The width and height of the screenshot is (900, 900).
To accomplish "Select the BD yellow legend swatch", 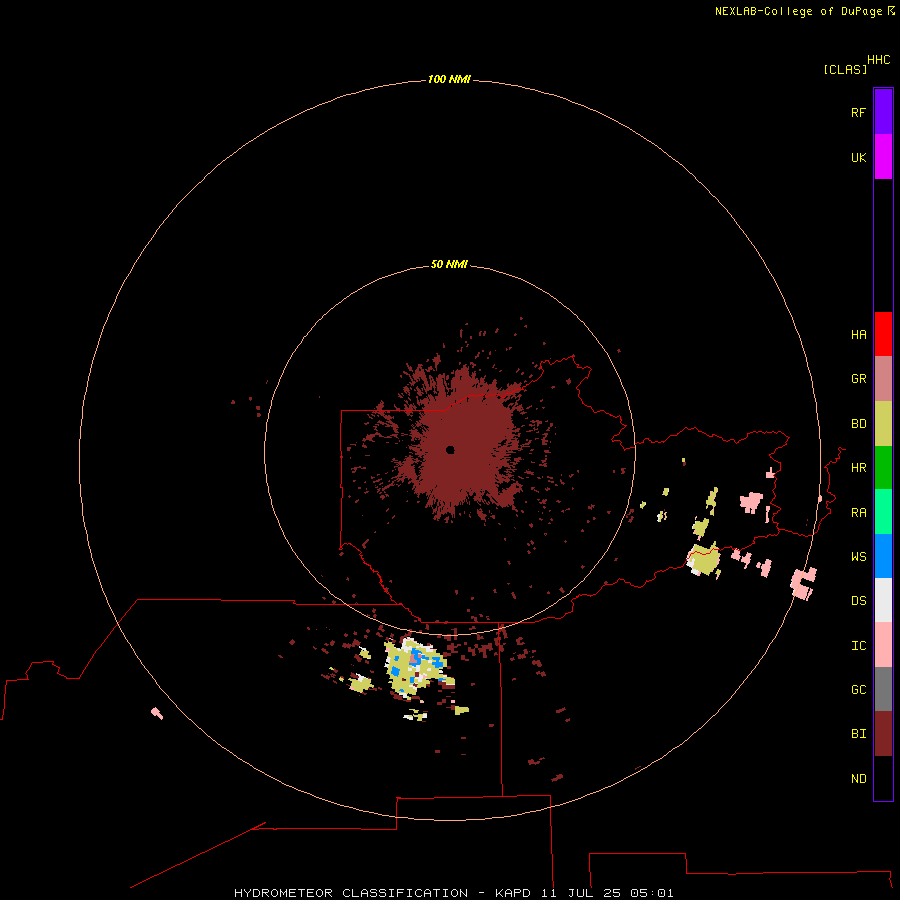I will pyautogui.click(x=883, y=424).
